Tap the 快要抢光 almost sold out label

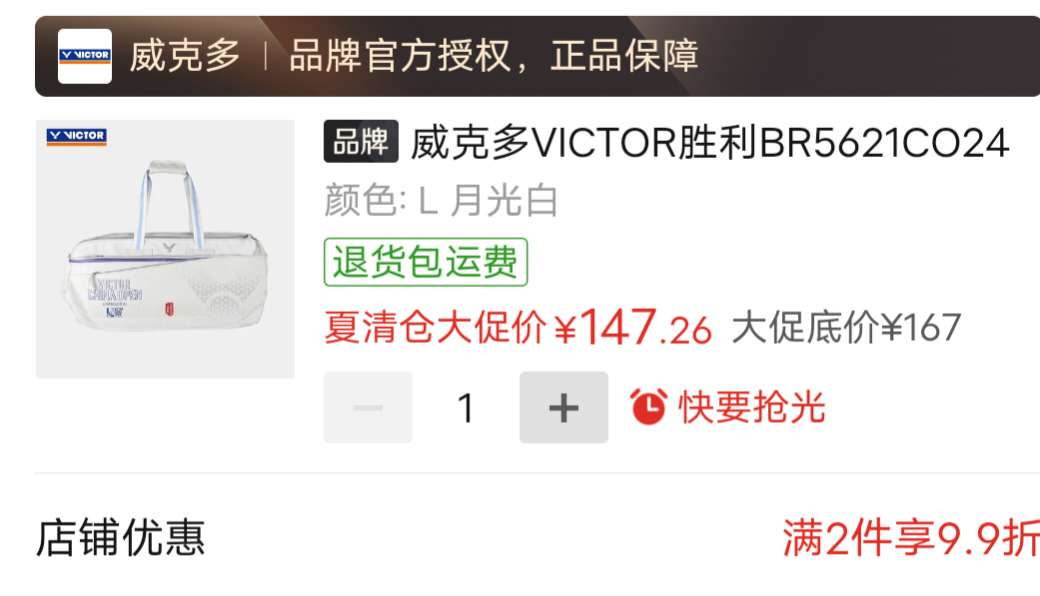(x=752, y=406)
